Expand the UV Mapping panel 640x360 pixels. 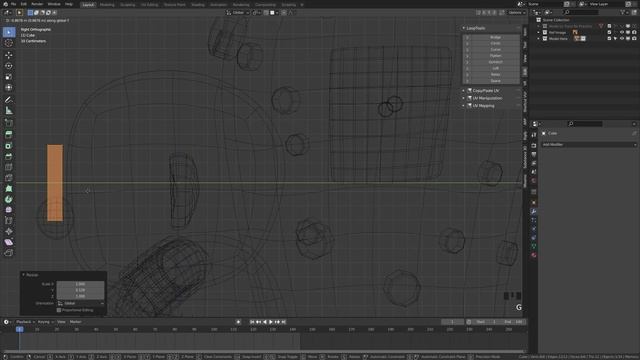(463, 106)
